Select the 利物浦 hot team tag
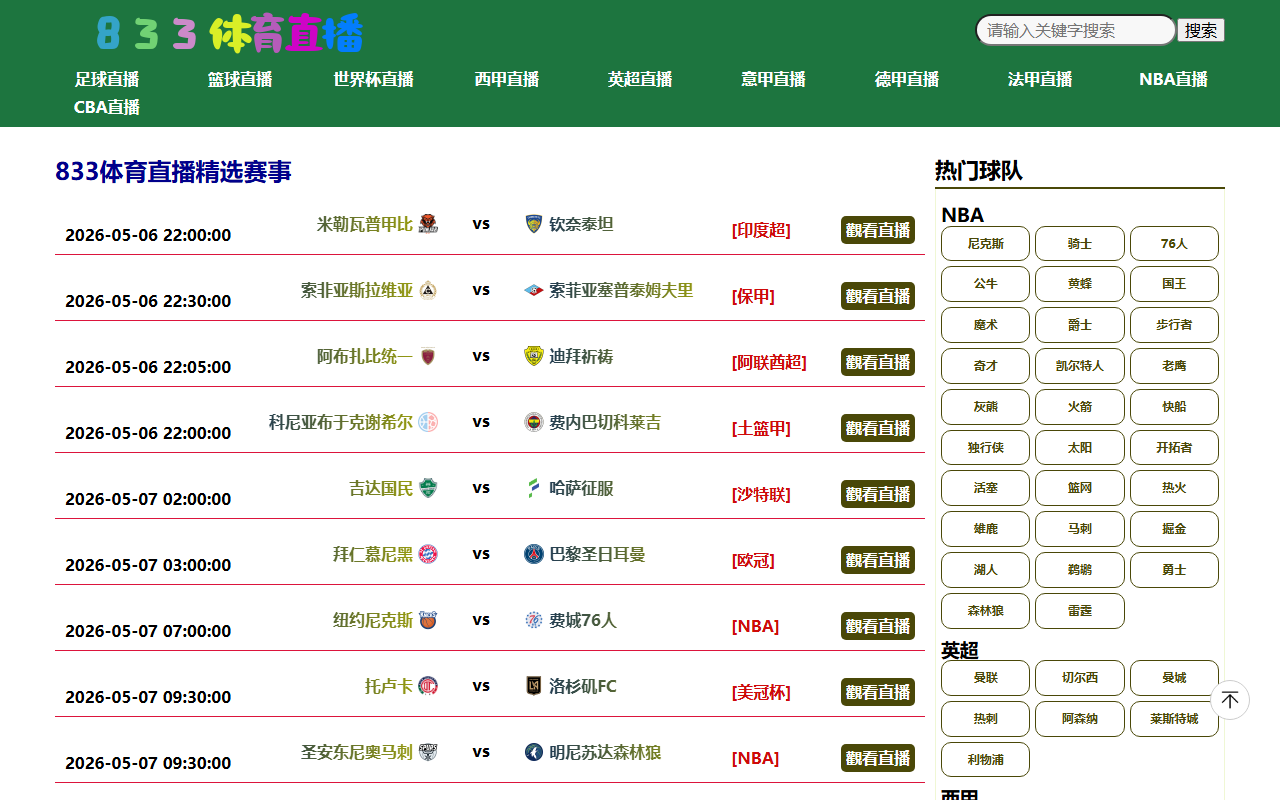The width and height of the screenshot is (1280, 800). point(985,760)
